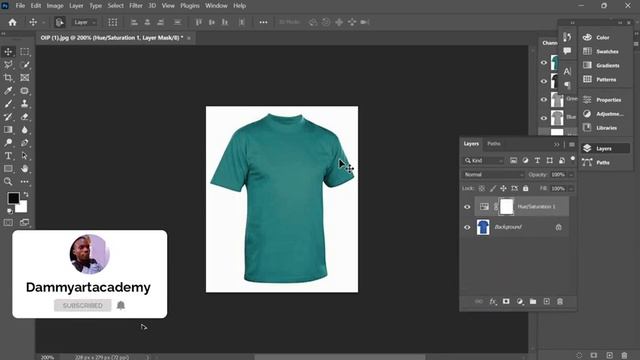Toggle lock position icon
Screen dimensions: 640x360
click(503, 189)
